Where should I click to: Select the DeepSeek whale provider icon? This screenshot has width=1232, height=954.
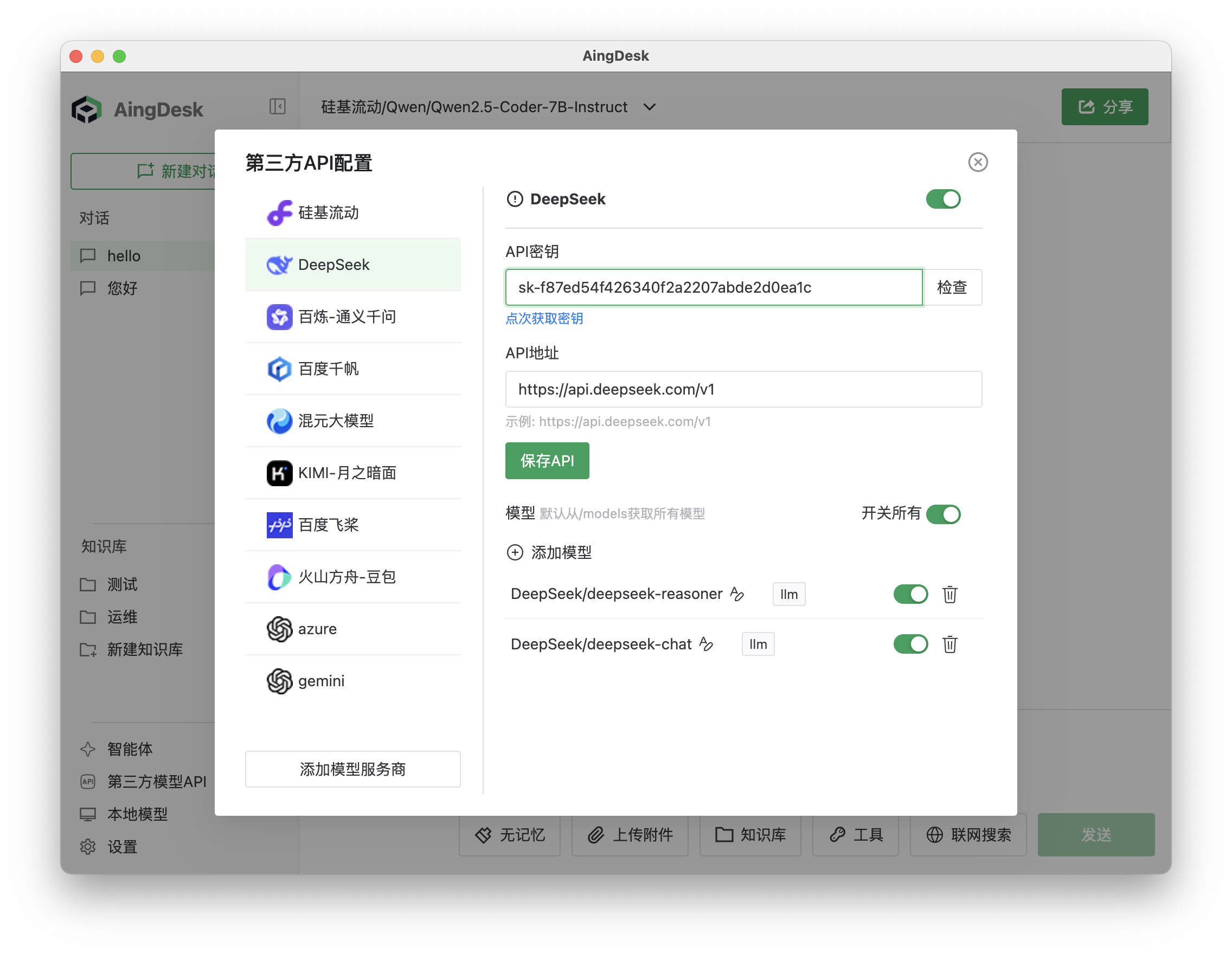(x=279, y=265)
